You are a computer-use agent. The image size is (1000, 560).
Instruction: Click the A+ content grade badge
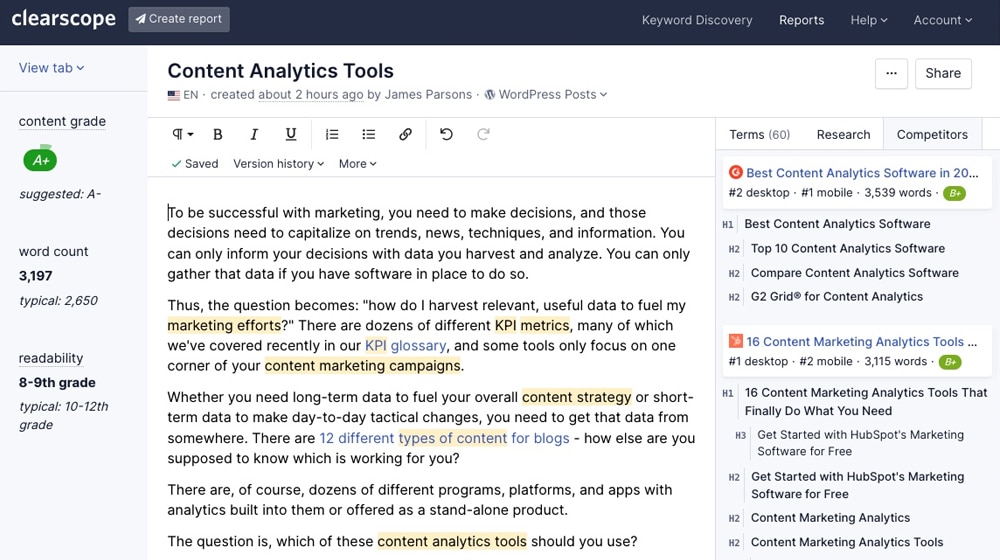[40, 159]
